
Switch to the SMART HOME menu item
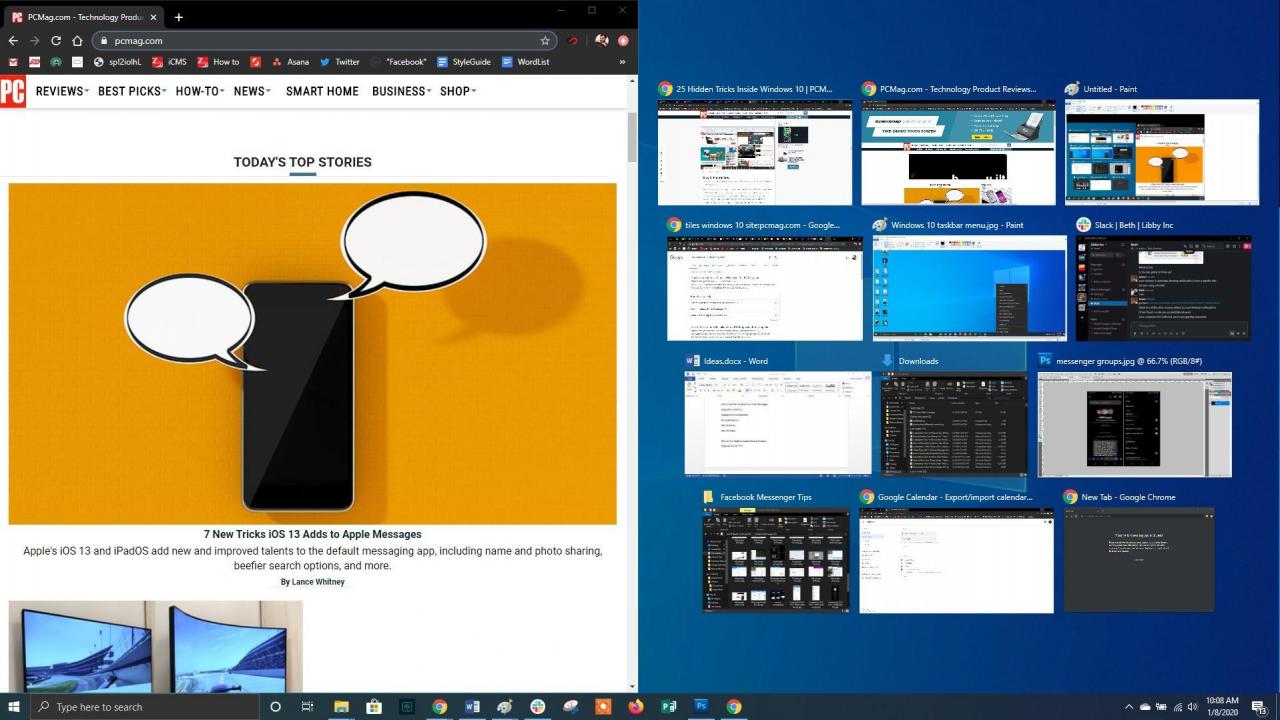[x=322, y=91]
